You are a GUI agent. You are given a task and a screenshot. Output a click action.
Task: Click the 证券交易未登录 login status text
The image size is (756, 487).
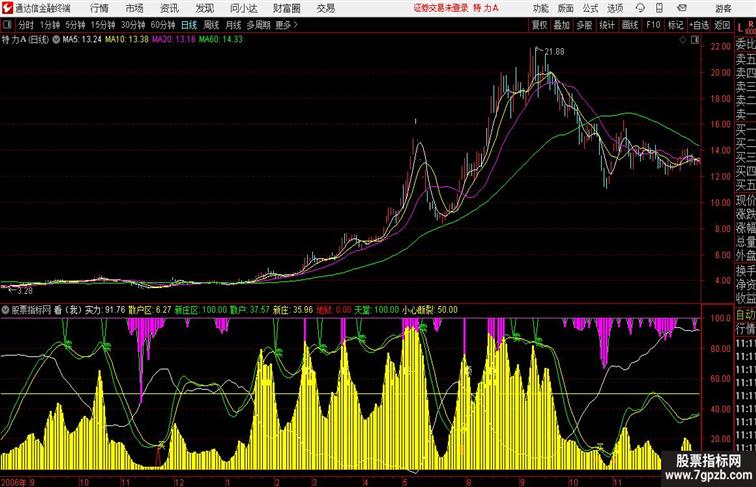441,8
